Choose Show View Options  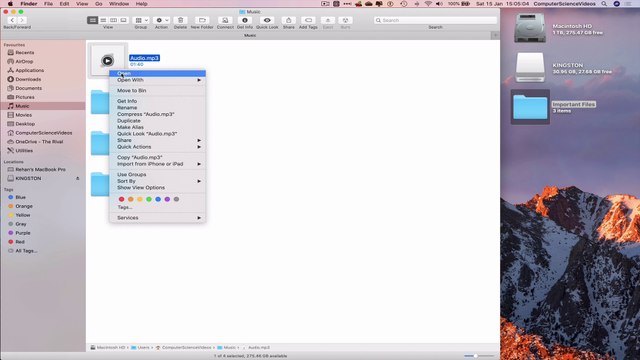(158, 188)
